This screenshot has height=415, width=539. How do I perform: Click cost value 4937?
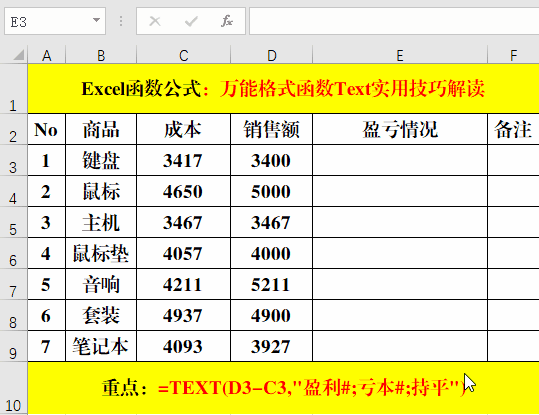(x=184, y=315)
